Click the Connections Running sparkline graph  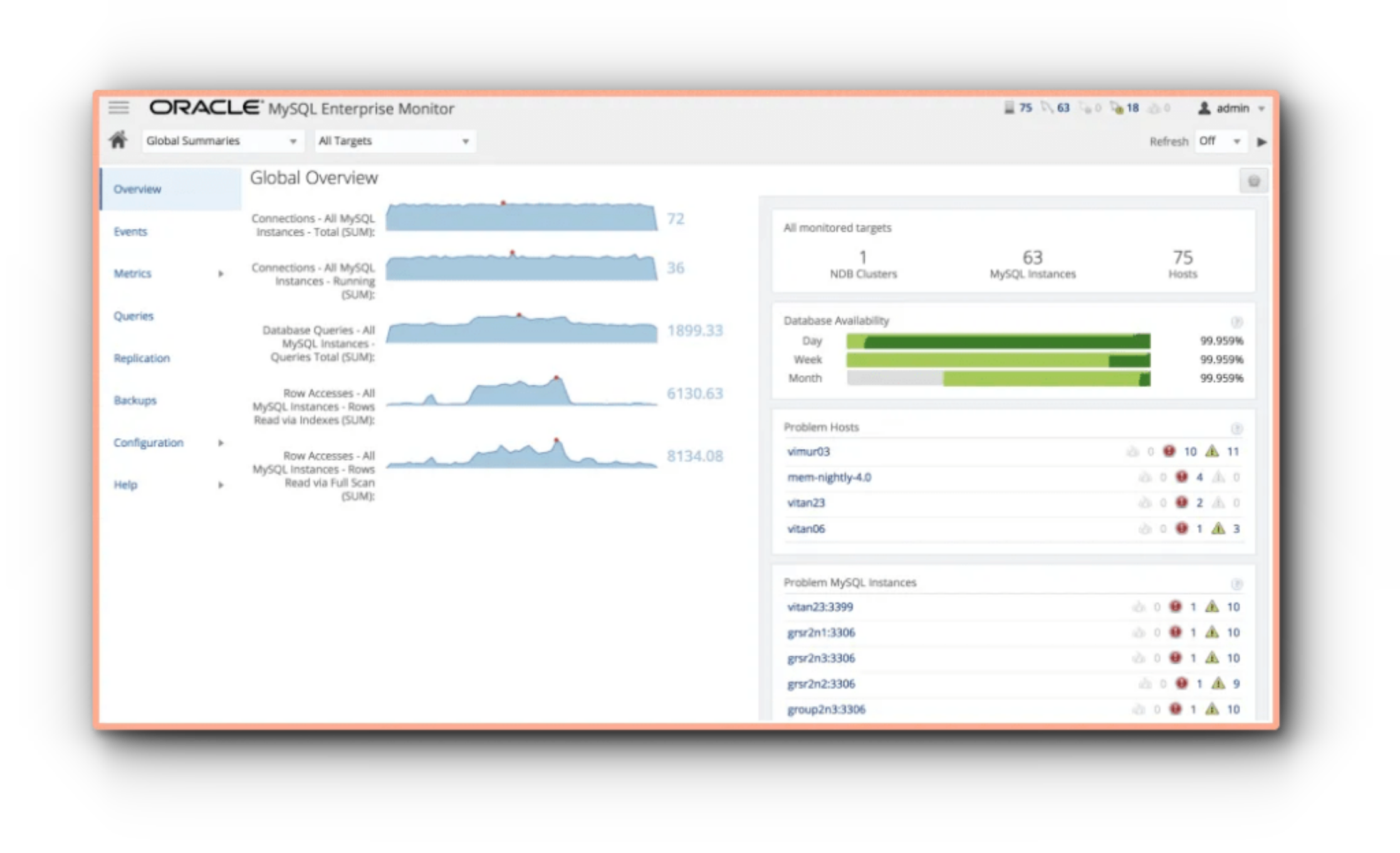click(521, 266)
